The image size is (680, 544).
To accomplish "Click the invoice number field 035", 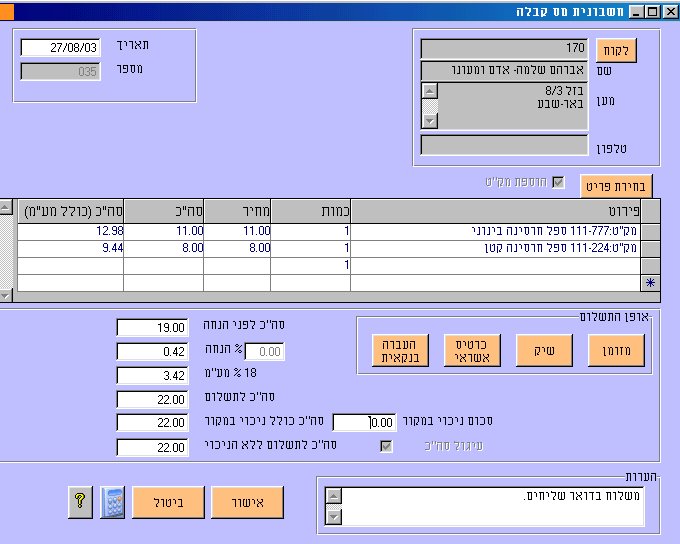I will coord(61,72).
